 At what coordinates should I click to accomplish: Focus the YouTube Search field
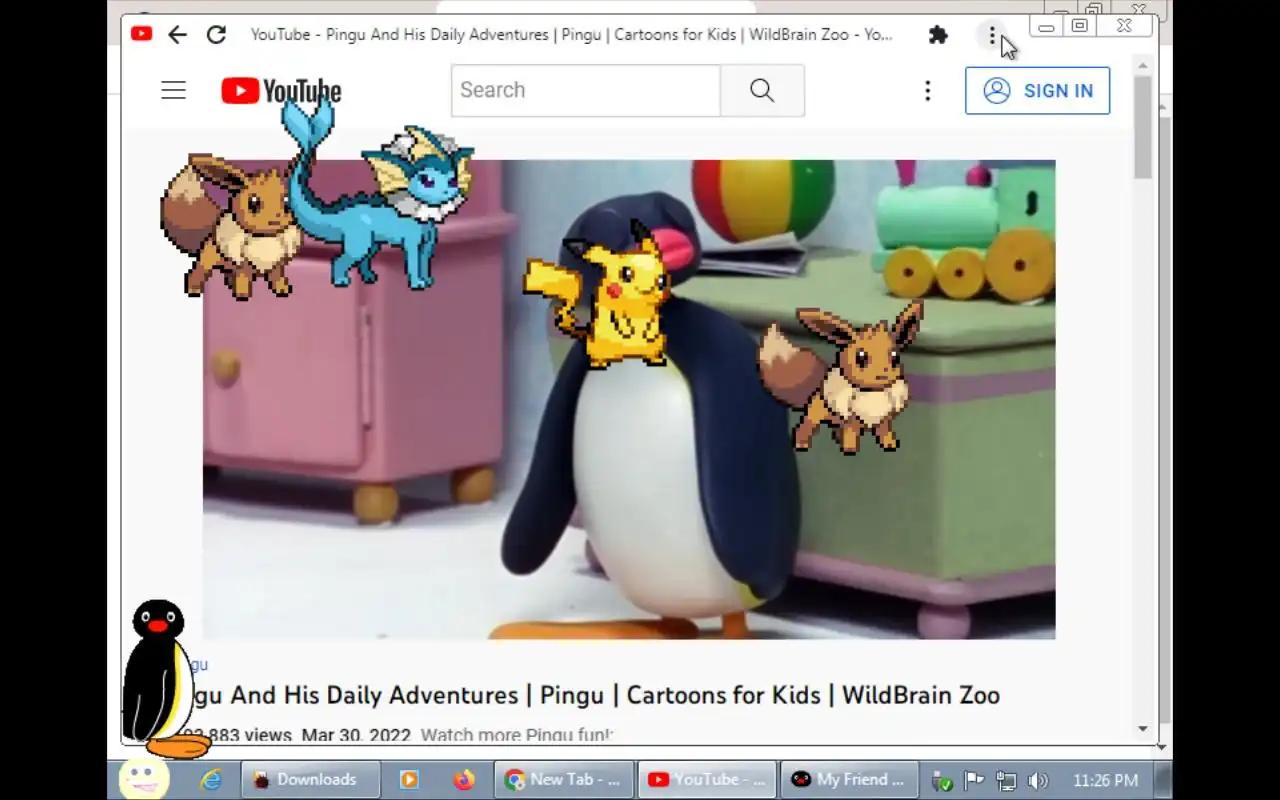pos(586,90)
